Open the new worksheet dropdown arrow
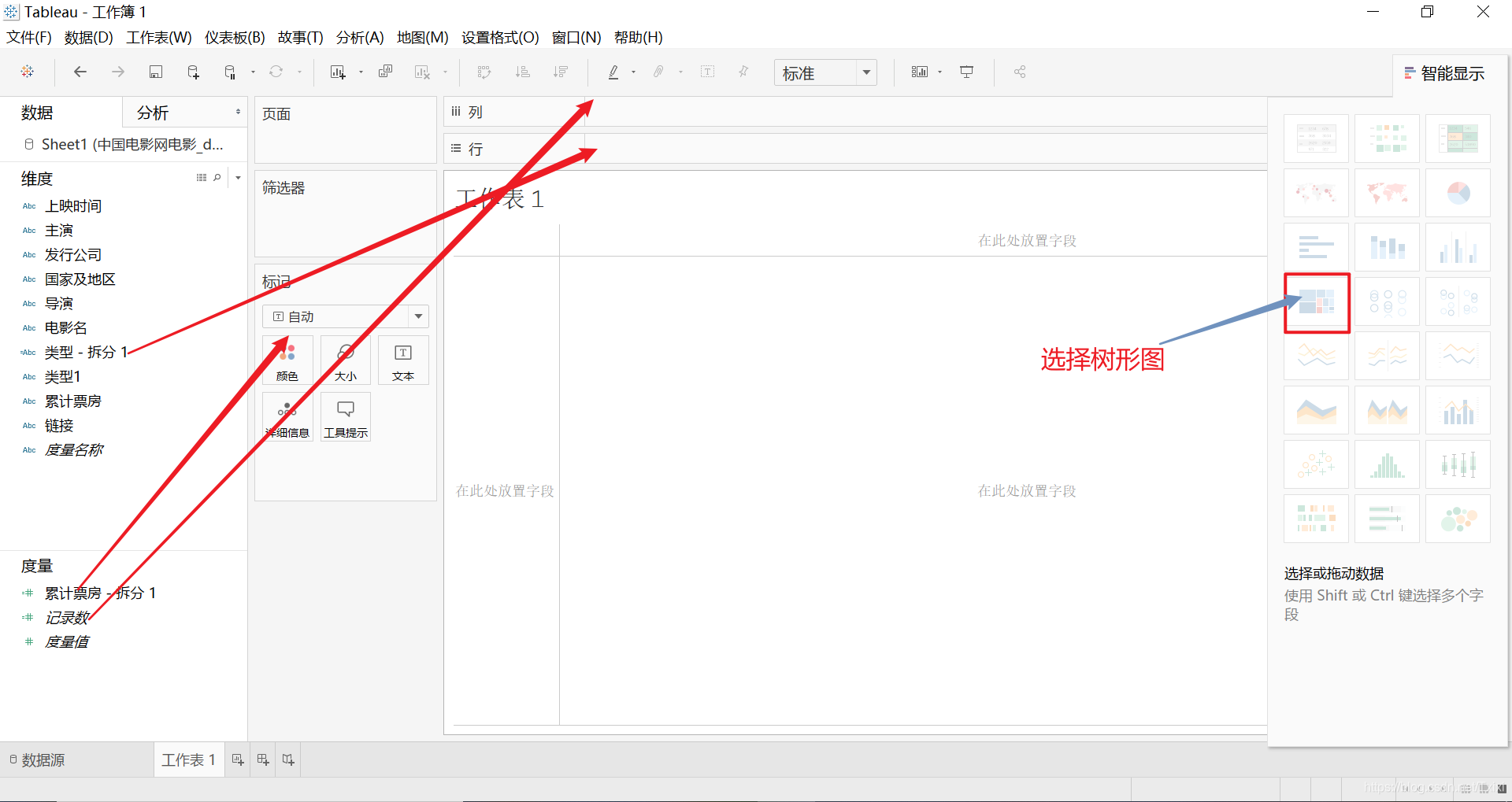The width and height of the screenshot is (1512, 802). pos(361,72)
